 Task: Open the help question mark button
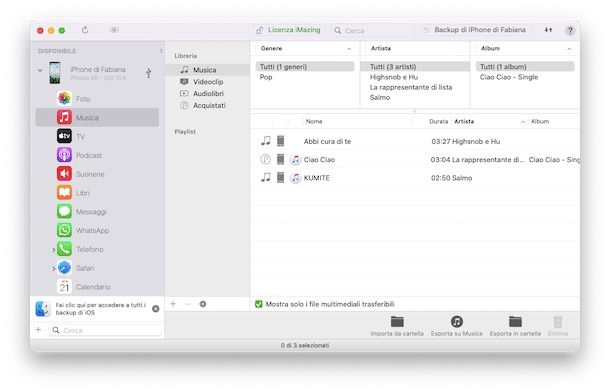tap(570, 30)
